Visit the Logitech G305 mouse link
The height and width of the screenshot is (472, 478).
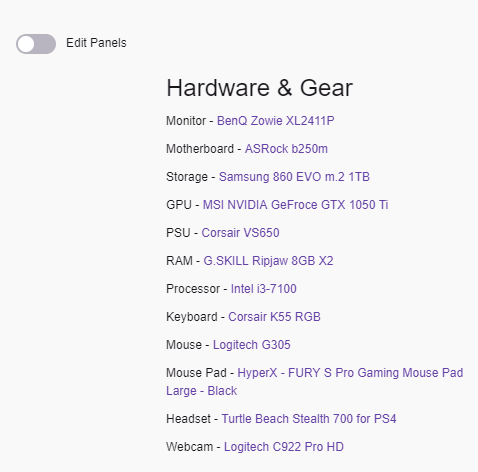point(252,345)
